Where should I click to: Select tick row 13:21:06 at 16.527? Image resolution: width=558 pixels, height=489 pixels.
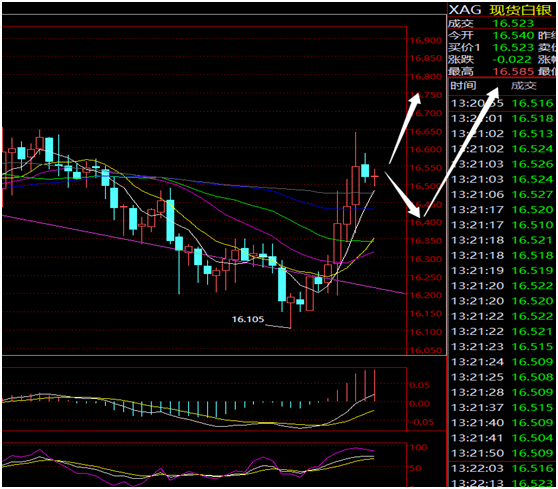click(x=502, y=195)
